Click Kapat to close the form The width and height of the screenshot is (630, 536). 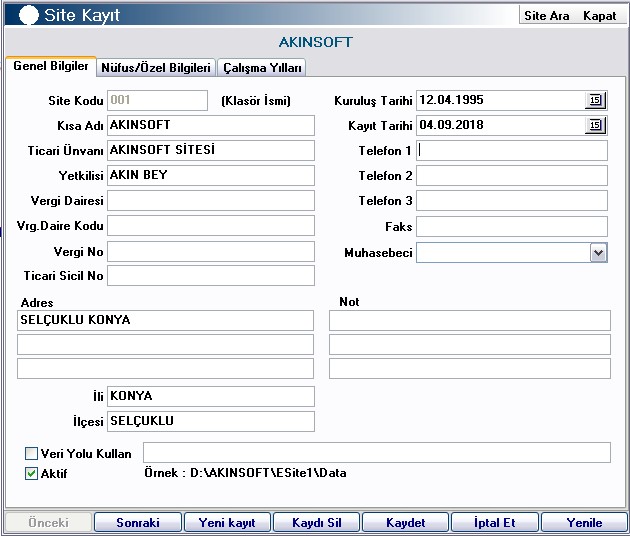599,16
